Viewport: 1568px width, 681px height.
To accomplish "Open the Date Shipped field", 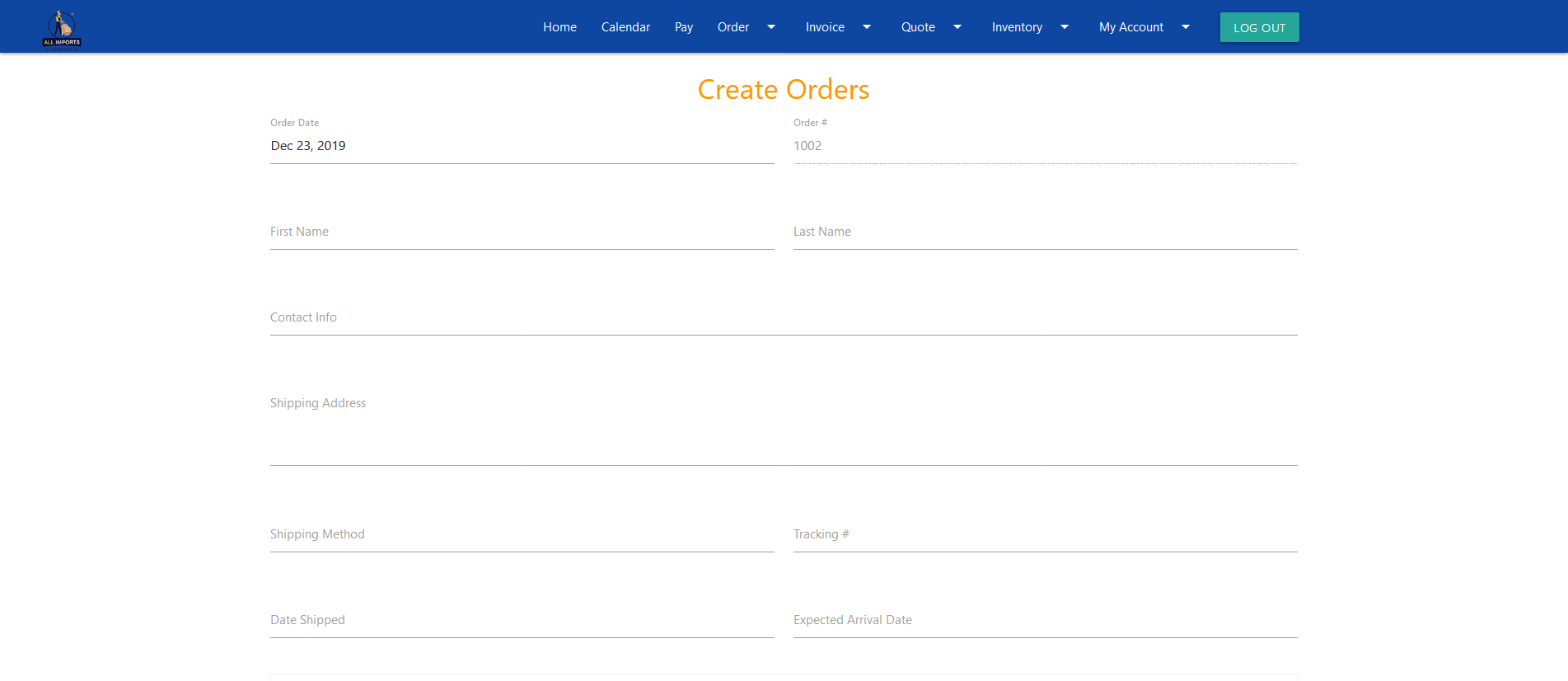I will (x=522, y=620).
